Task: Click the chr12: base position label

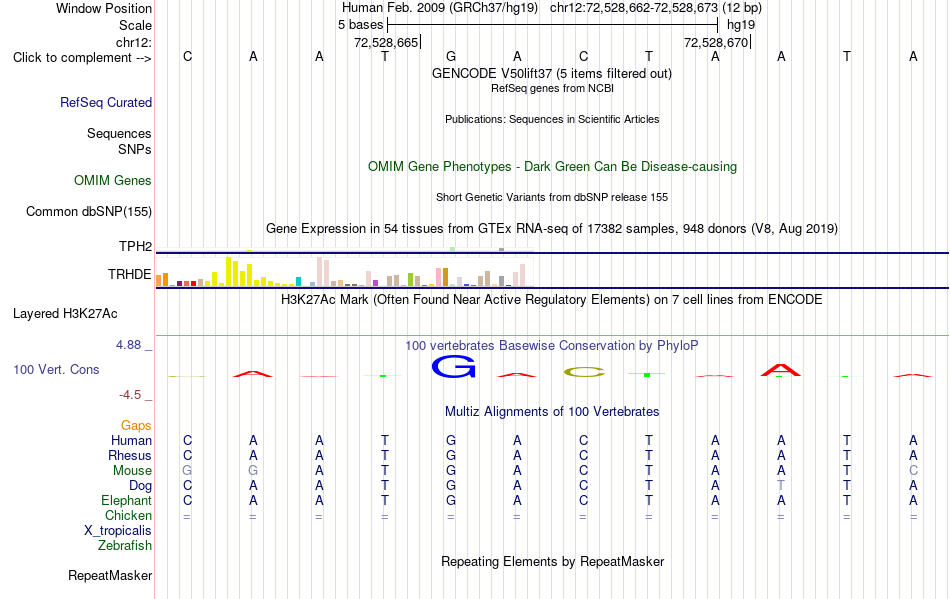Action: [133, 42]
